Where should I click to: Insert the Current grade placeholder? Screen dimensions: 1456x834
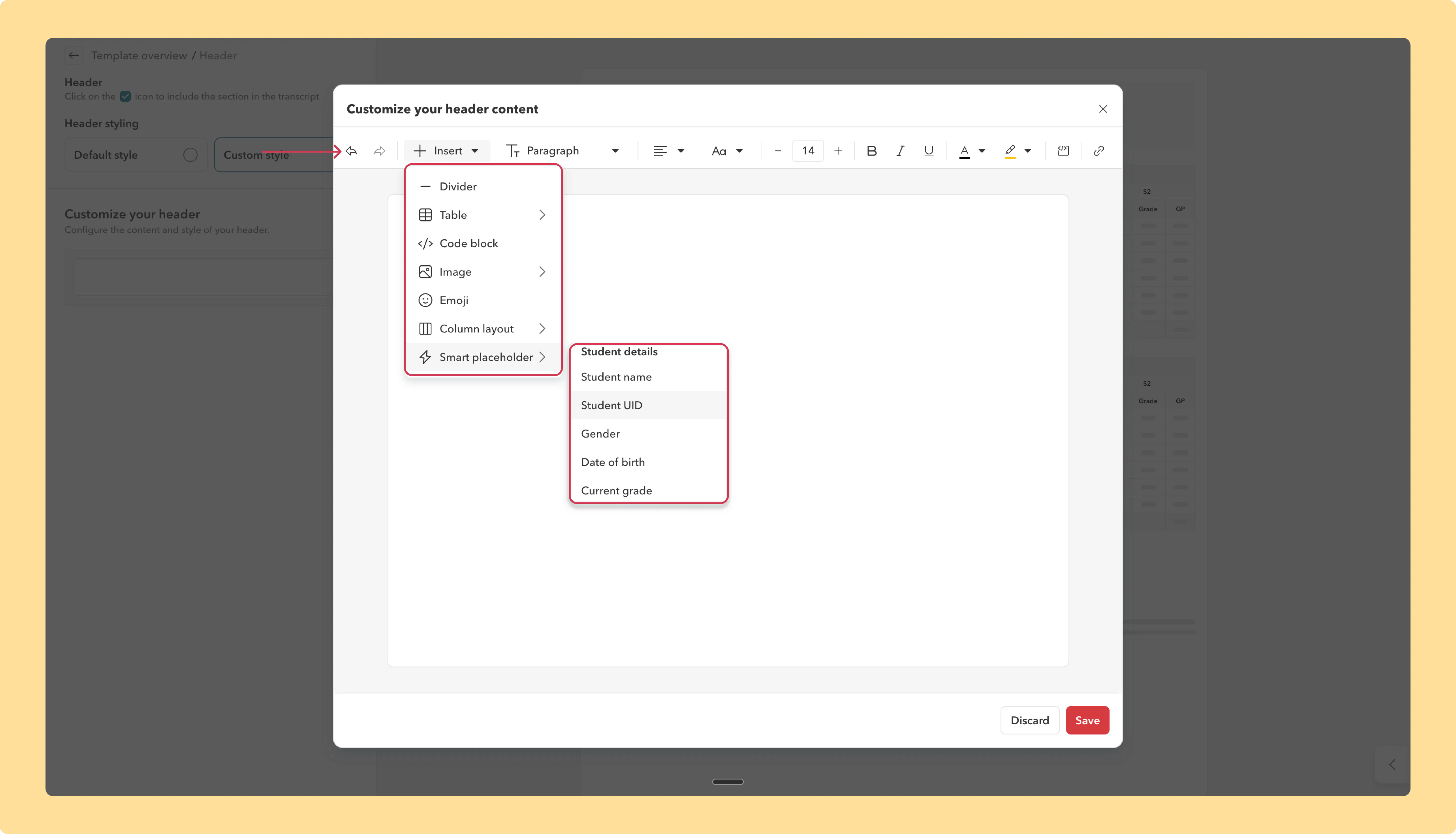tap(649, 490)
